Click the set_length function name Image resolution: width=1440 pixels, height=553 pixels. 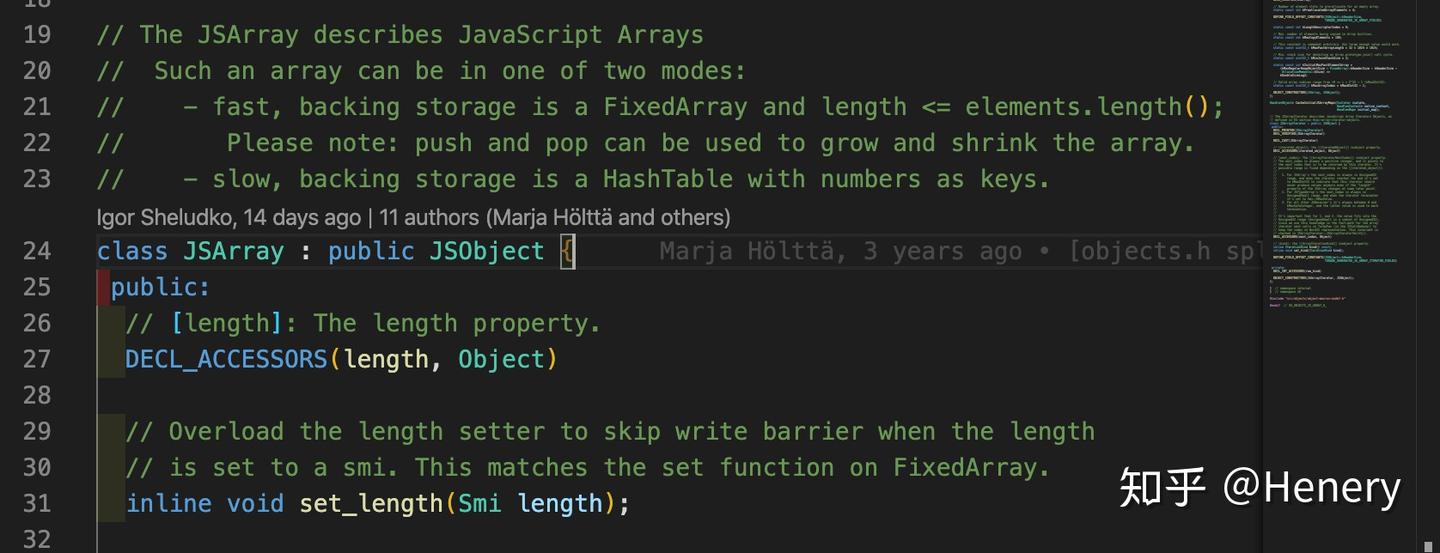[371, 503]
